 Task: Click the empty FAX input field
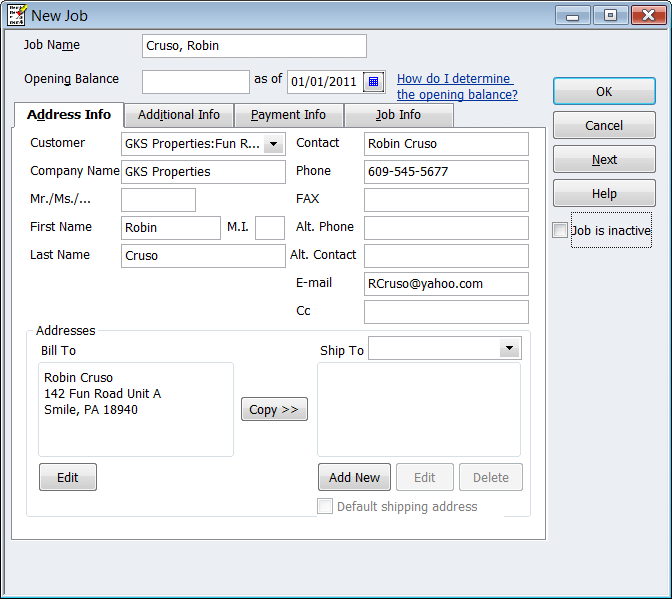click(x=446, y=200)
